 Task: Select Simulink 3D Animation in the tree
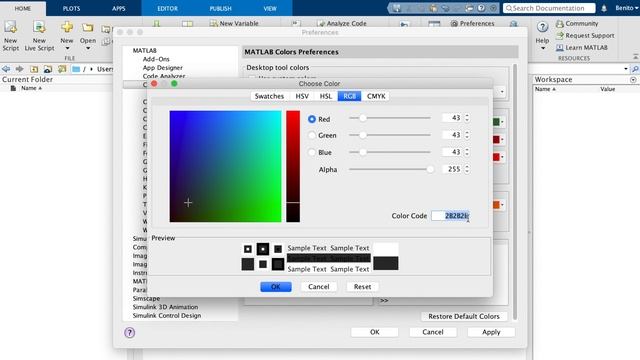(x=165, y=307)
